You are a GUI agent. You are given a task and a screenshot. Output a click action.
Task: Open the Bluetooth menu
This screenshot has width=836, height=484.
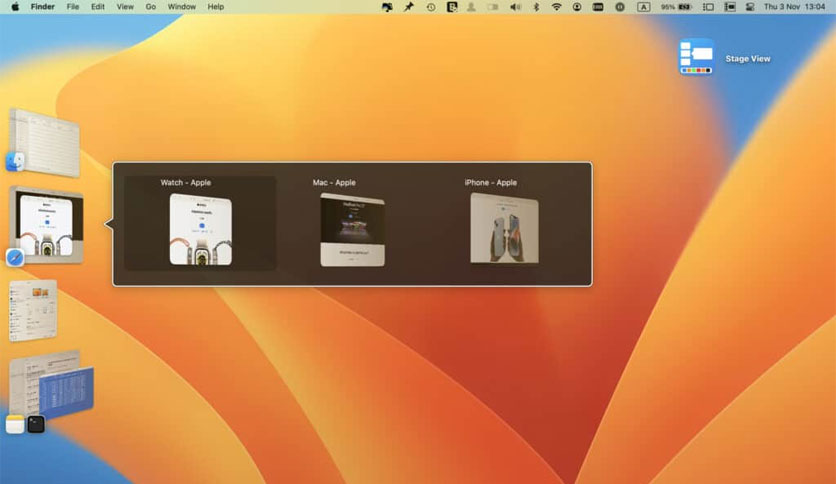536,7
